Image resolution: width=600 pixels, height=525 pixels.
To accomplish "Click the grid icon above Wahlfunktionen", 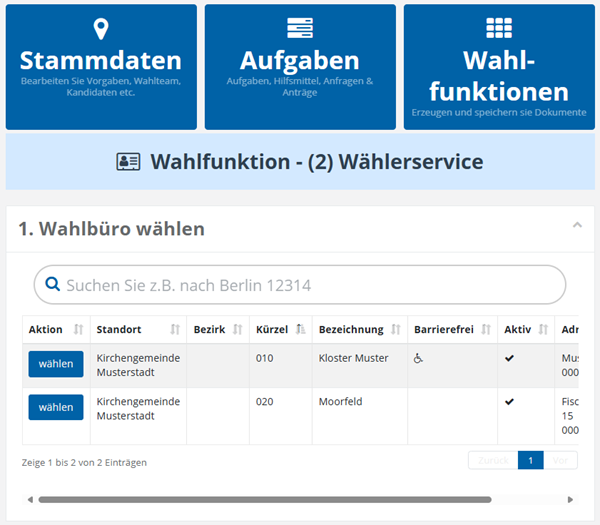I will point(498,28).
